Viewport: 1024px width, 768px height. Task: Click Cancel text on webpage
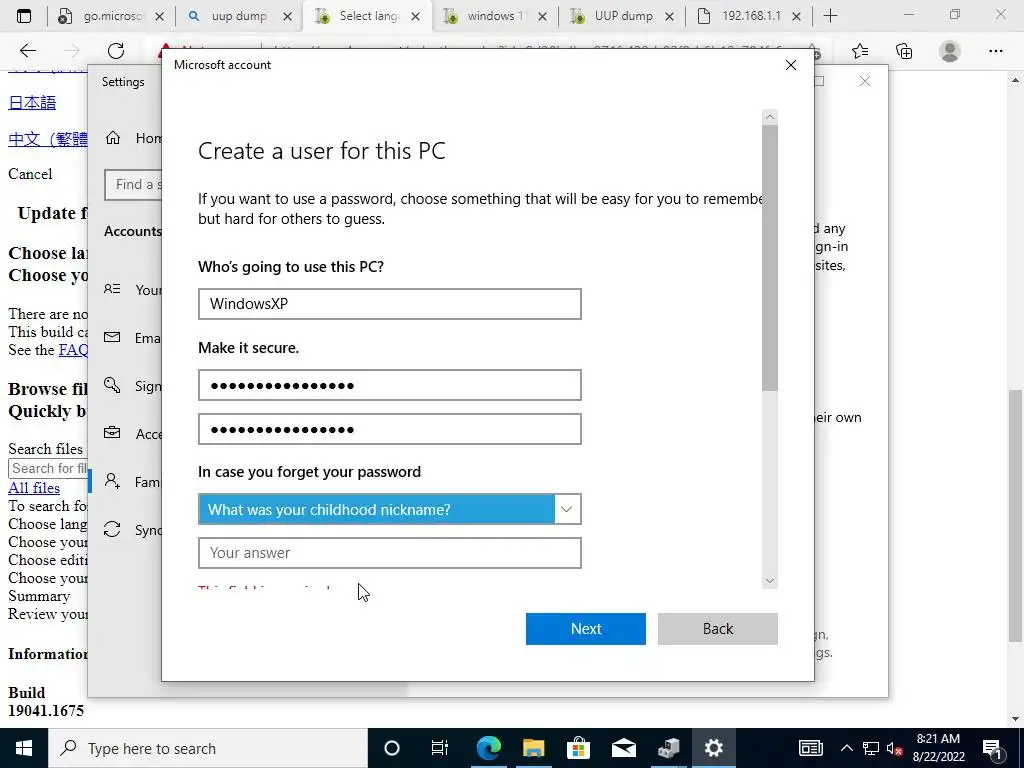click(x=30, y=174)
